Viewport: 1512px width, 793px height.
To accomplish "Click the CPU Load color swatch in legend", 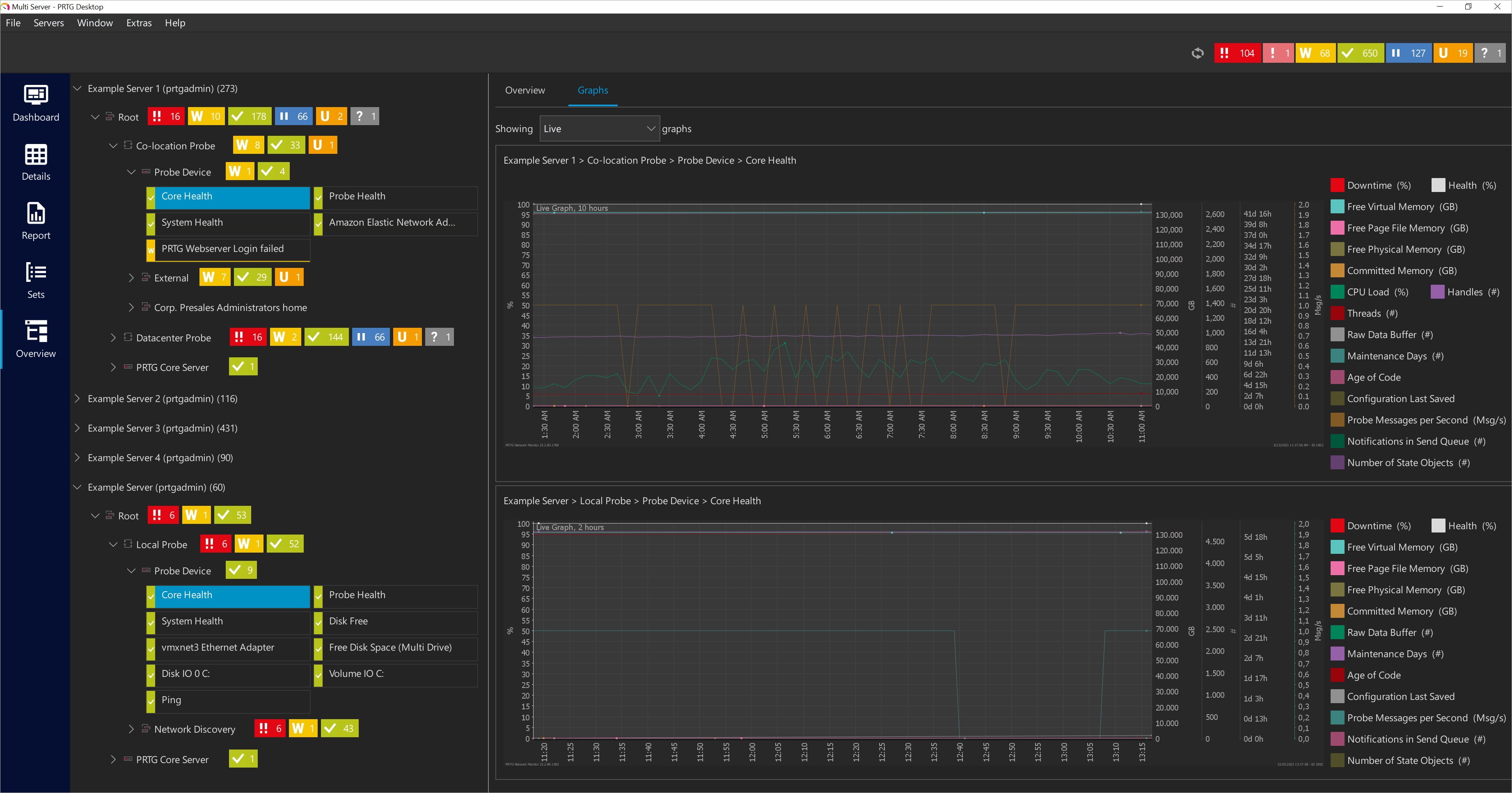I will [1338, 292].
